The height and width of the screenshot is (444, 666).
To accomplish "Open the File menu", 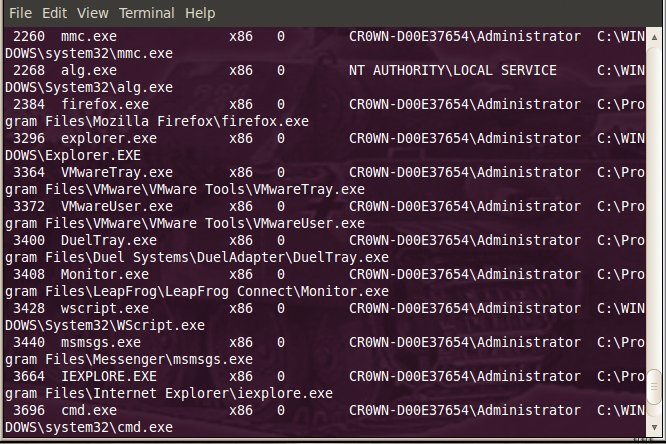I will [x=20, y=13].
